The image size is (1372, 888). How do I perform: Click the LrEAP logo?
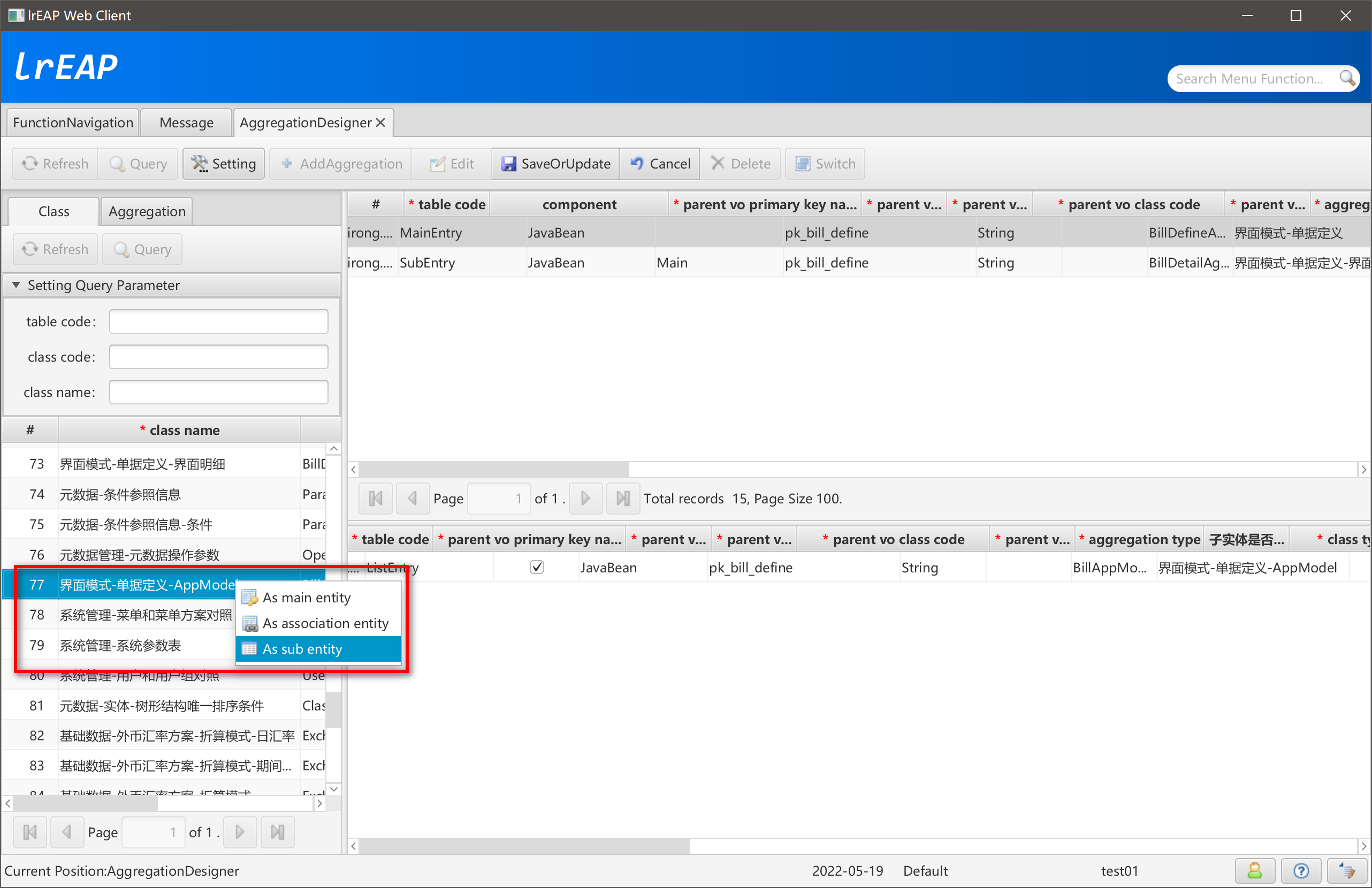tap(66, 66)
